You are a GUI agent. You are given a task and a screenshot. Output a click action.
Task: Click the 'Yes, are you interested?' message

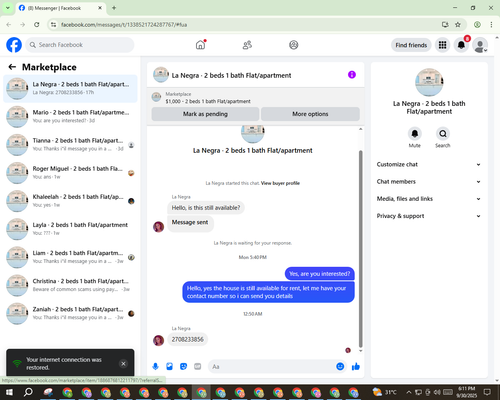pyautogui.click(x=319, y=274)
